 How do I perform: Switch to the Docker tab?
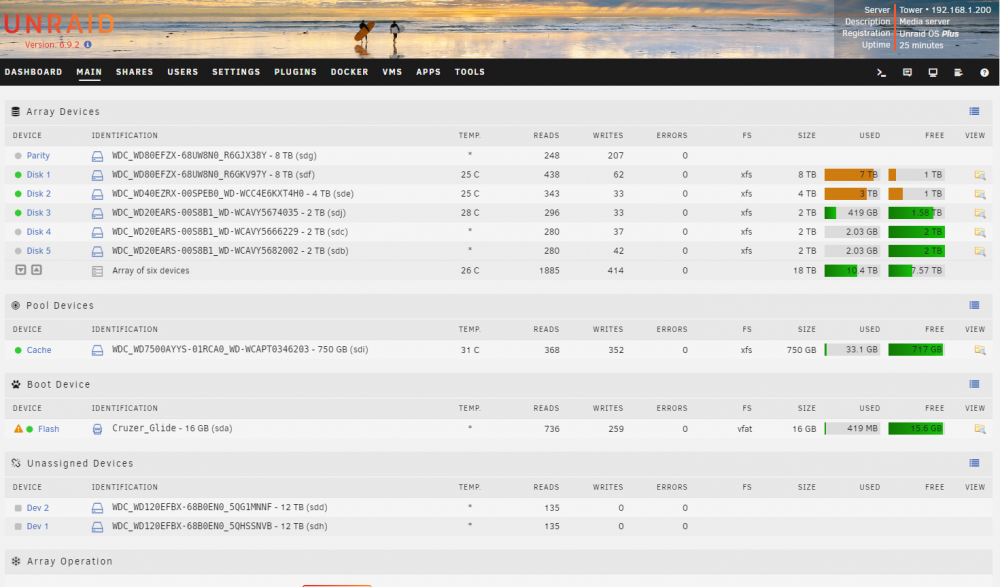coord(349,72)
